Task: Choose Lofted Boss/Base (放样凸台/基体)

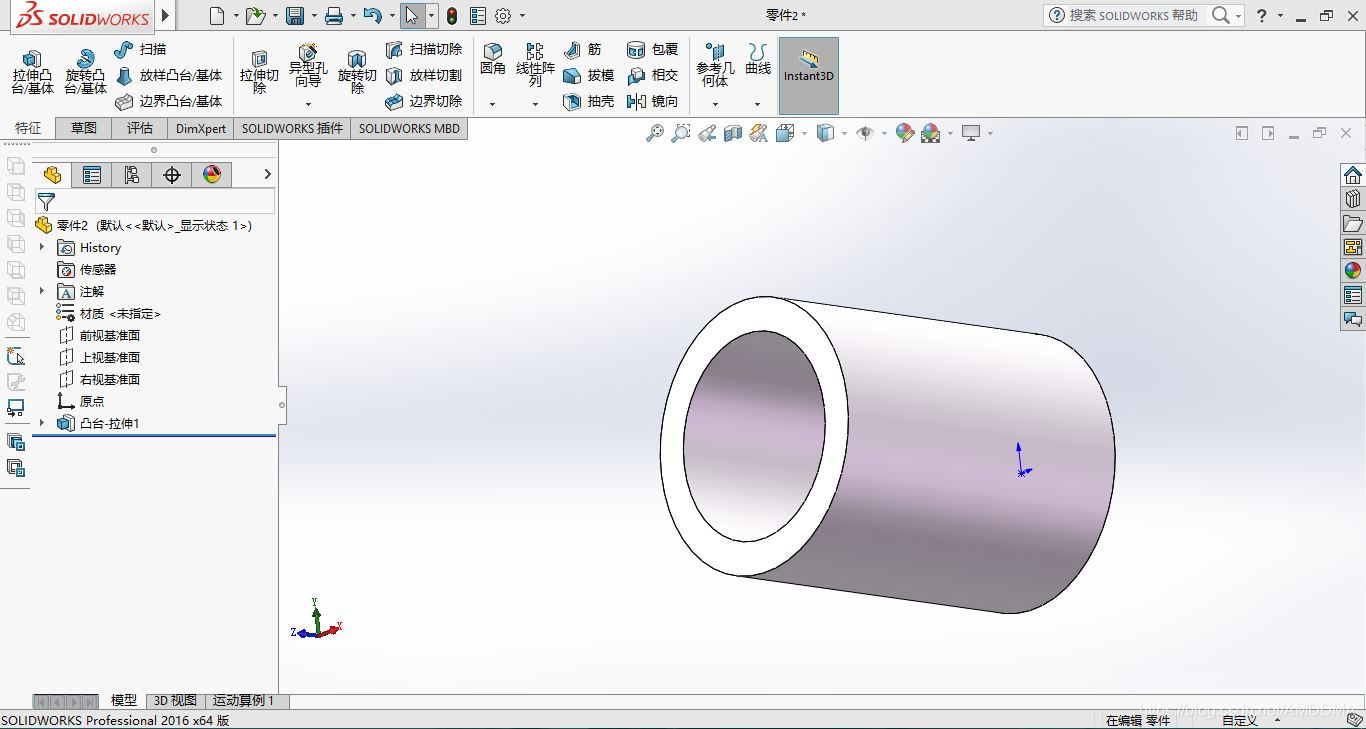Action: (168, 75)
